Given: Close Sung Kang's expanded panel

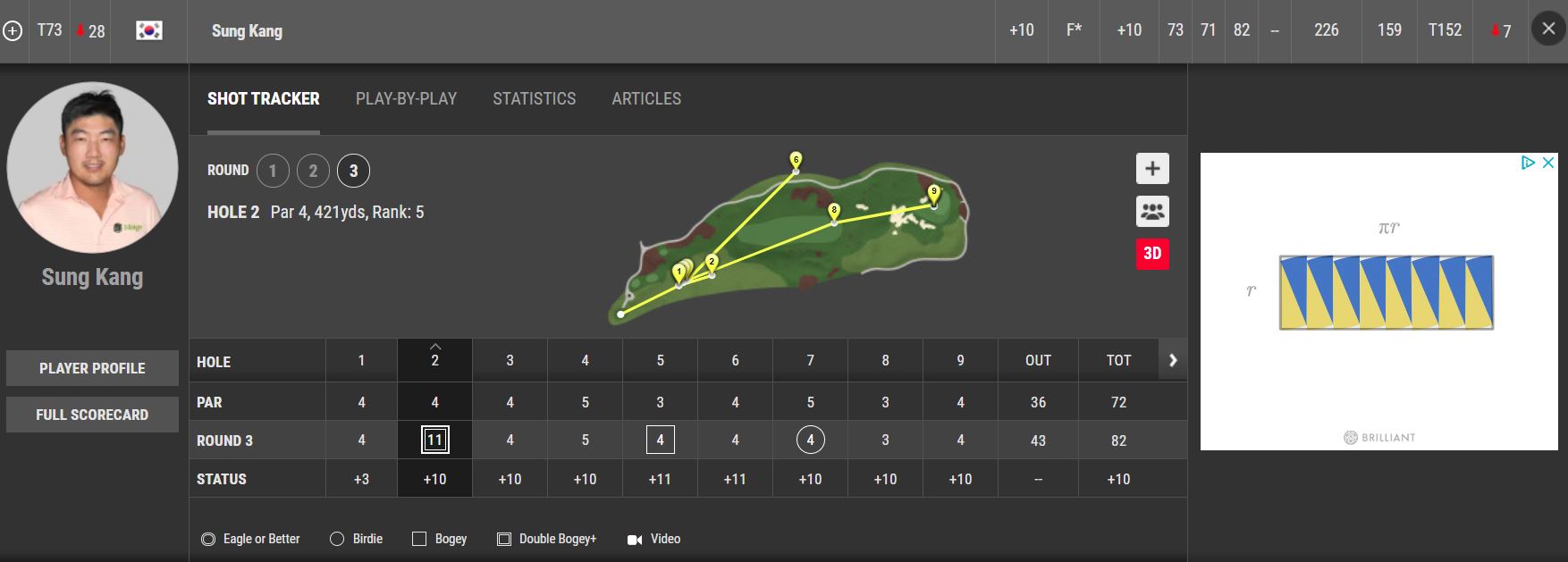Looking at the screenshot, I should point(1548,29).
